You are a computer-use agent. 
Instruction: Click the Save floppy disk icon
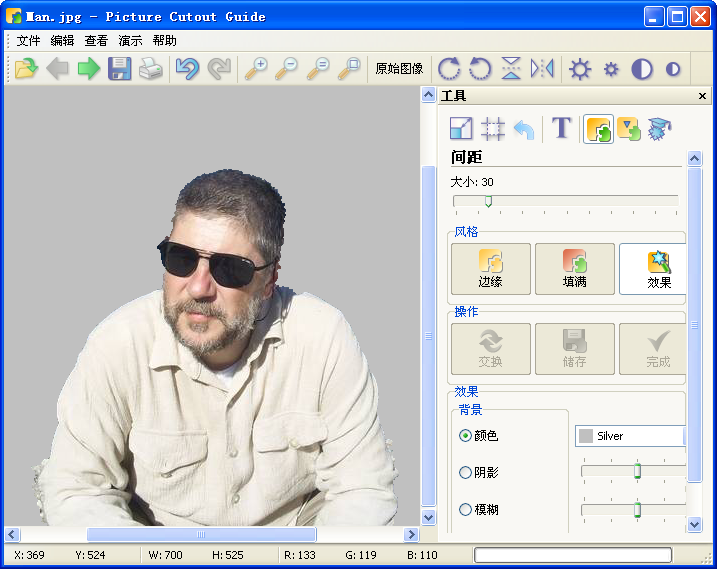tap(120, 69)
